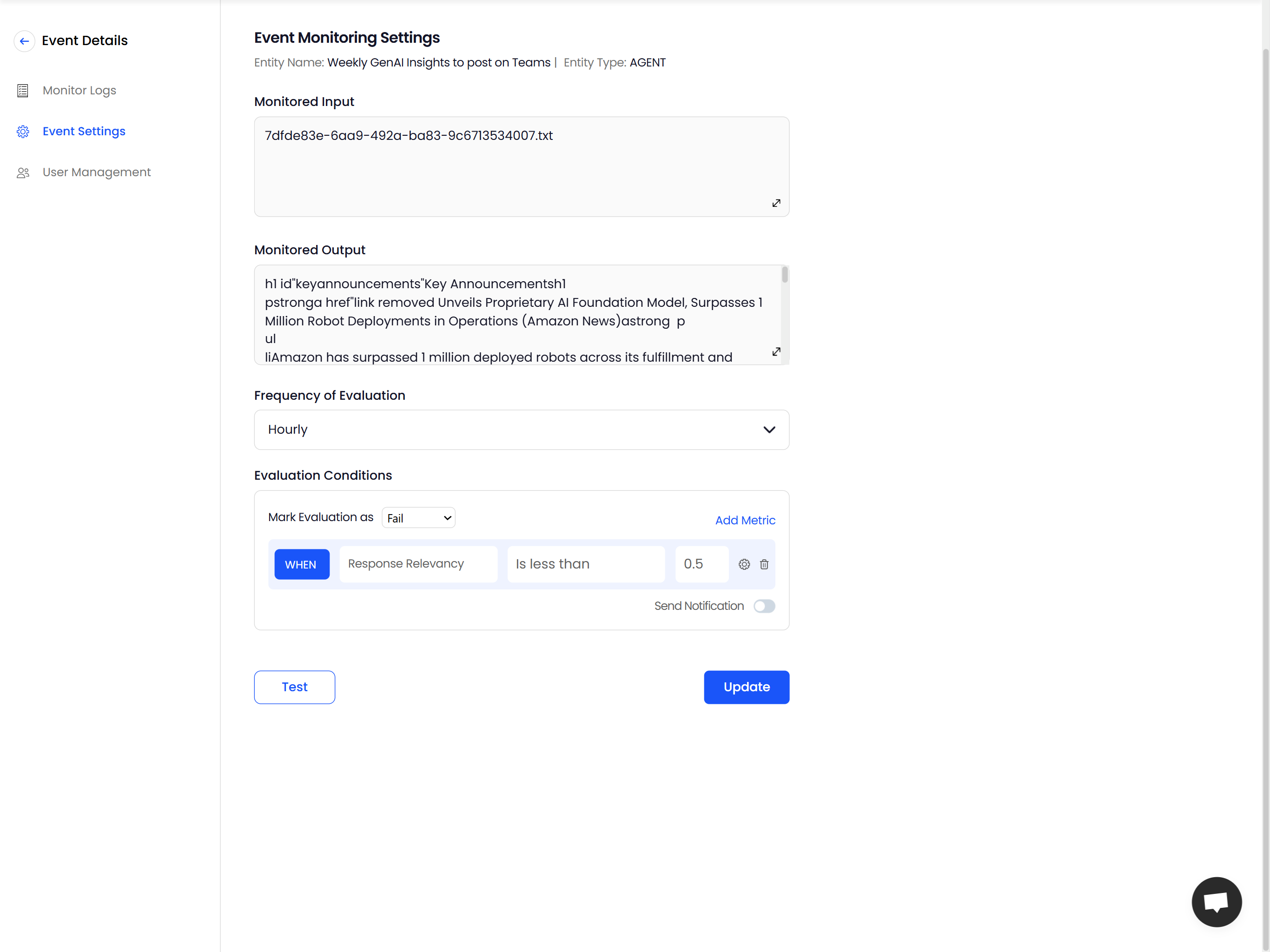Click inside the Monitored Output text area
This screenshot has height=952, width=1270.
point(517,315)
